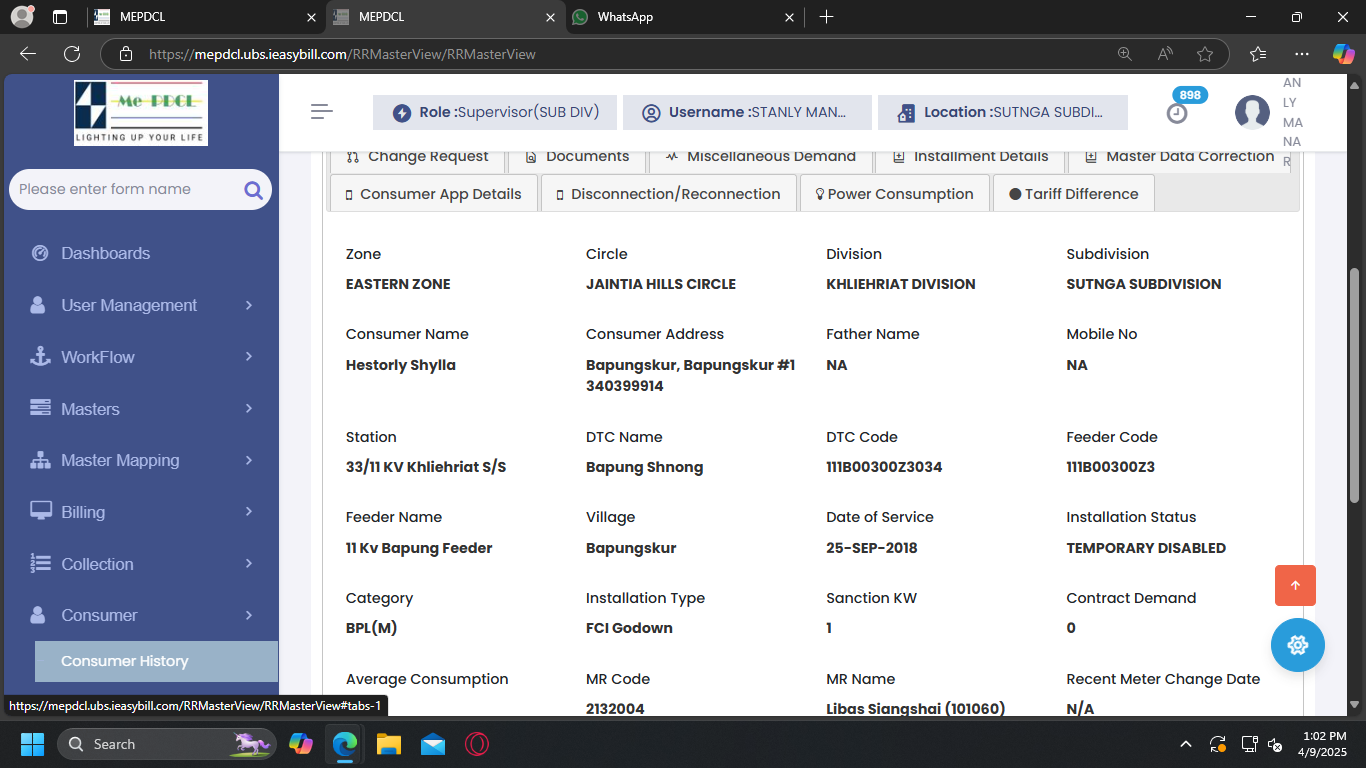Collapse the Consumer sidebar menu
This screenshot has width=1366, height=768.
pyautogui.click(x=141, y=615)
